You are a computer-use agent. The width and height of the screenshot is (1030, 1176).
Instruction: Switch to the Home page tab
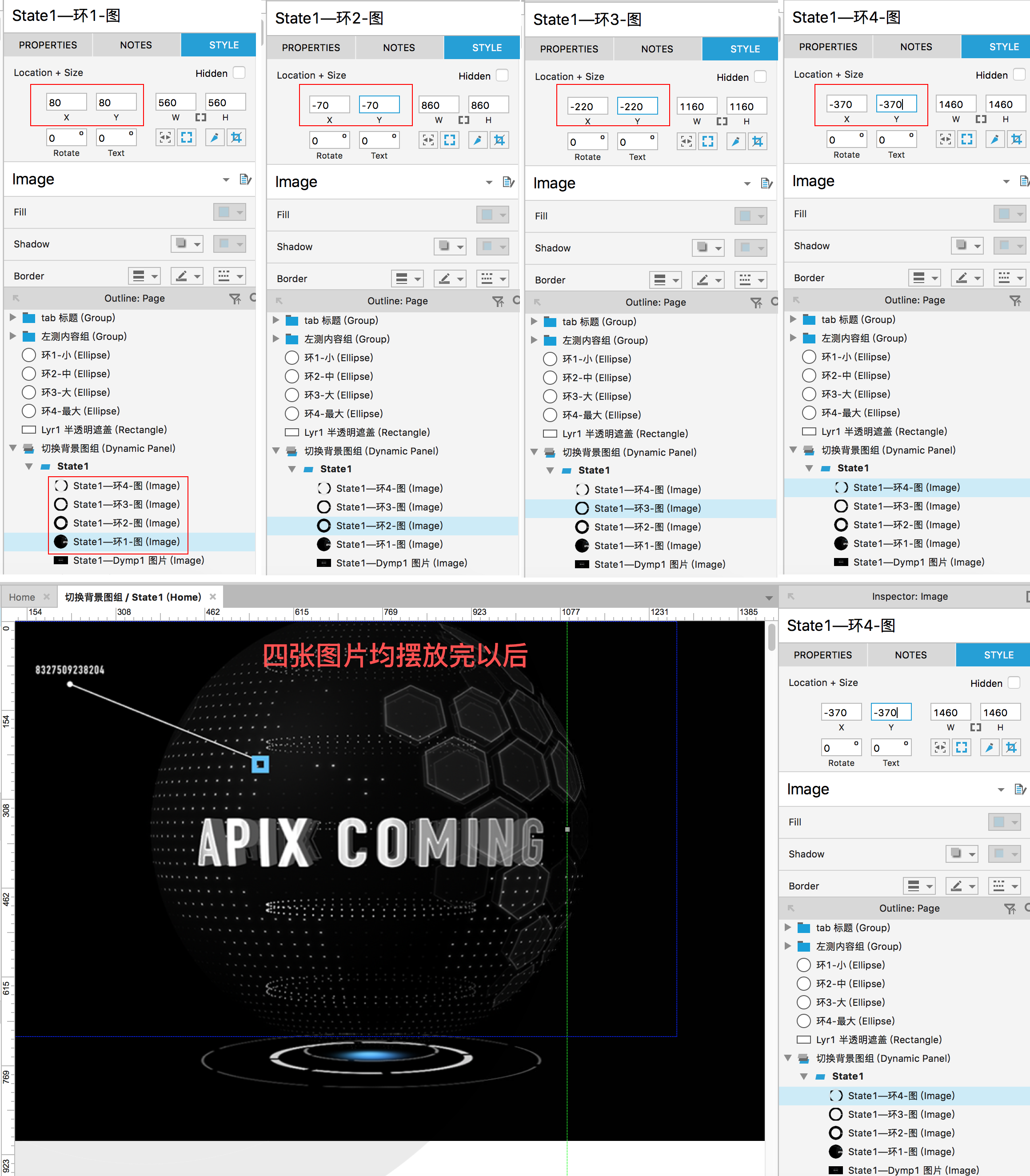pyautogui.click(x=22, y=597)
